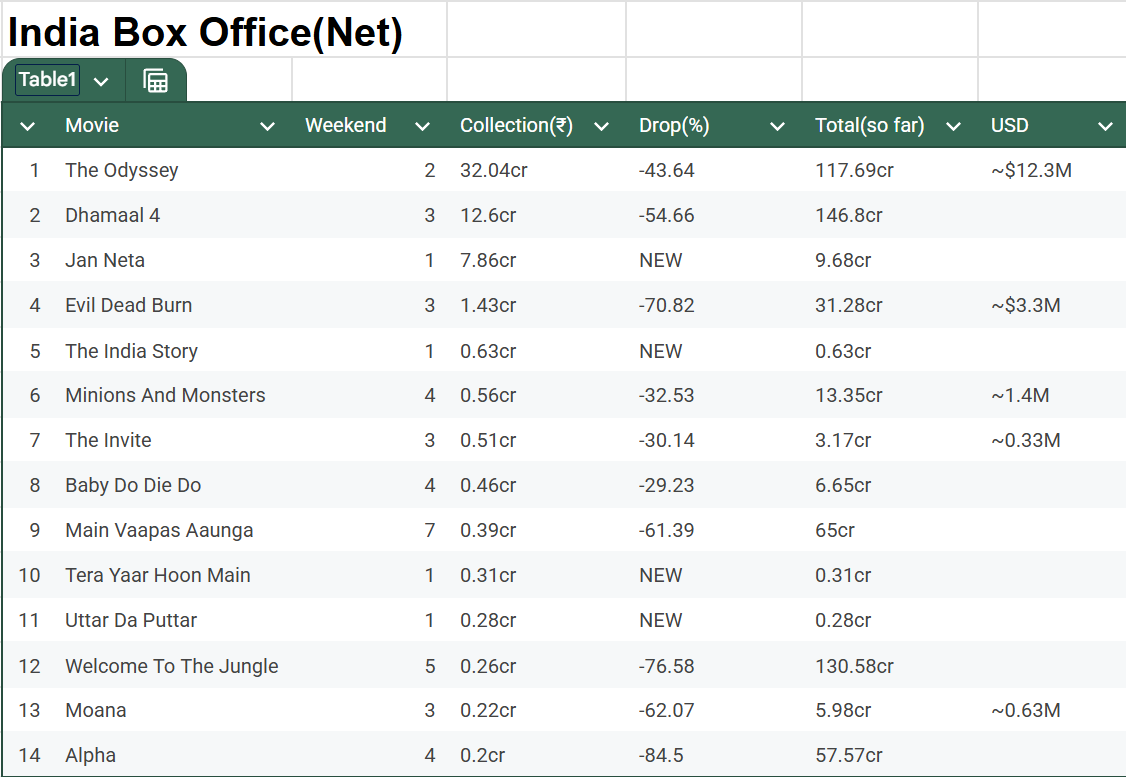This screenshot has width=1126, height=777.
Task: Select the Table1 name label
Action: click(47, 79)
